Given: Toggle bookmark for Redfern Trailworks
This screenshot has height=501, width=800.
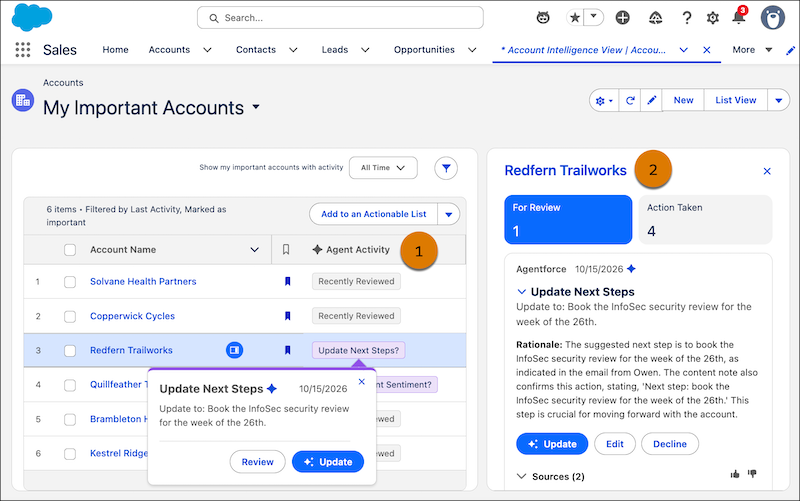Looking at the screenshot, I should point(288,350).
